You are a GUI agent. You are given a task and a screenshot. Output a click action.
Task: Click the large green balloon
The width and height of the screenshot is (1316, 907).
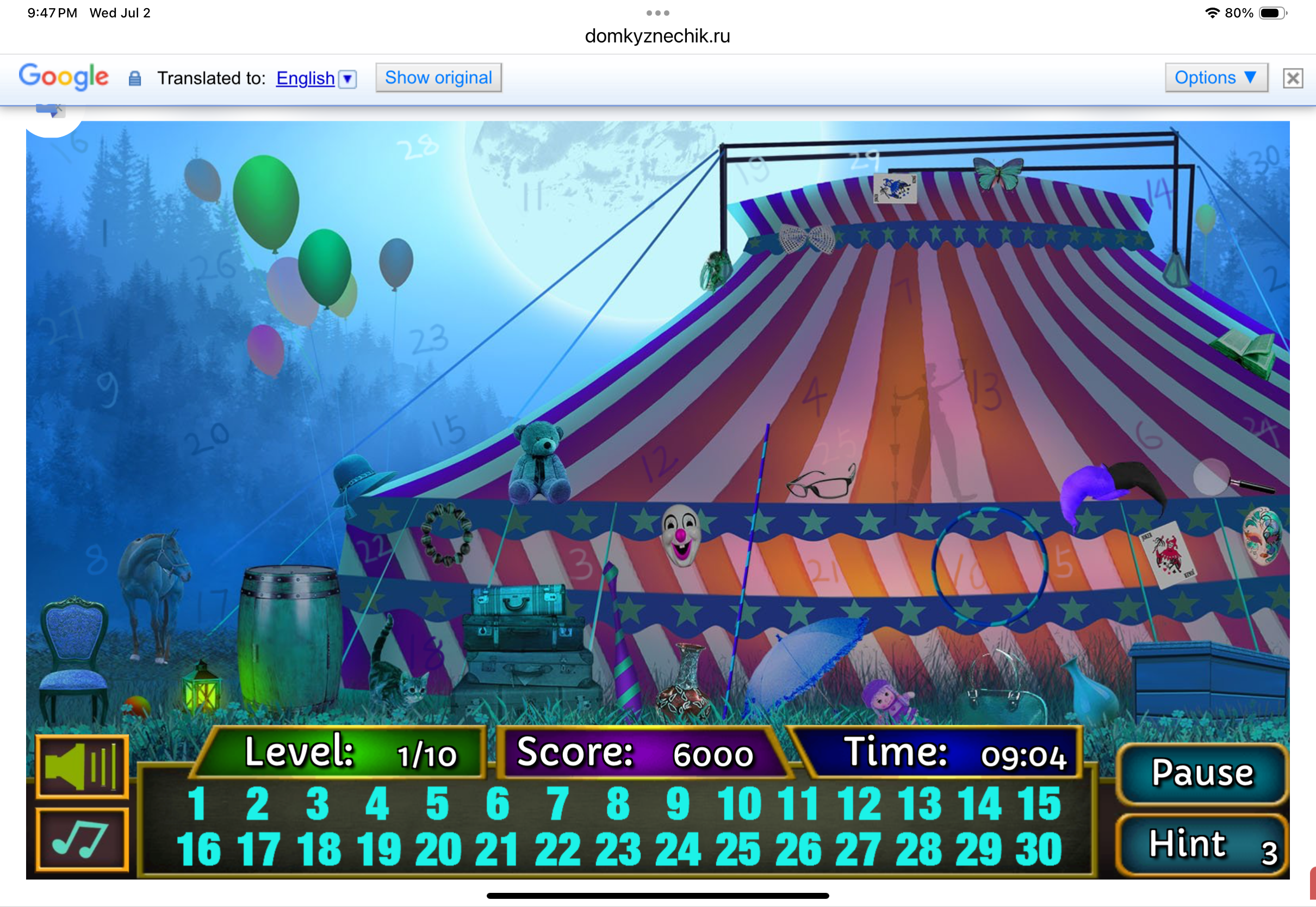(x=266, y=202)
